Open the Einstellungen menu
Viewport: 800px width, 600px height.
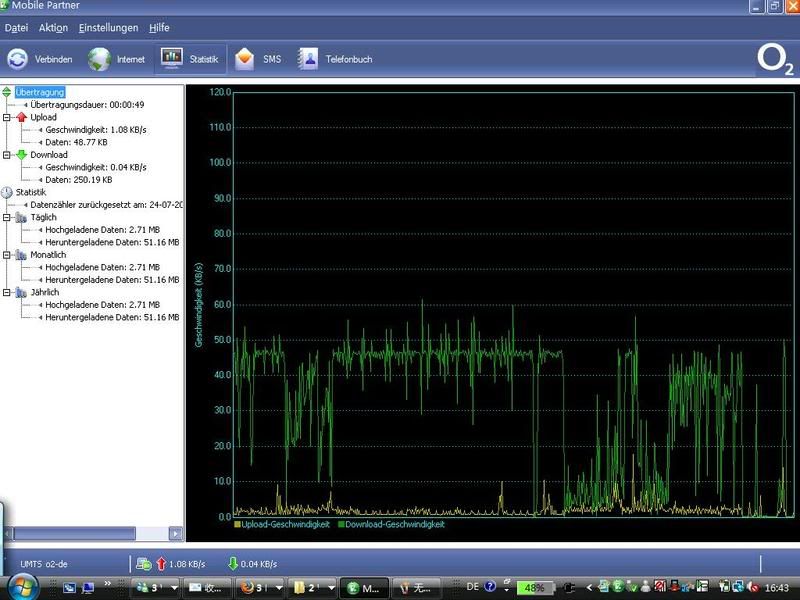click(x=108, y=28)
